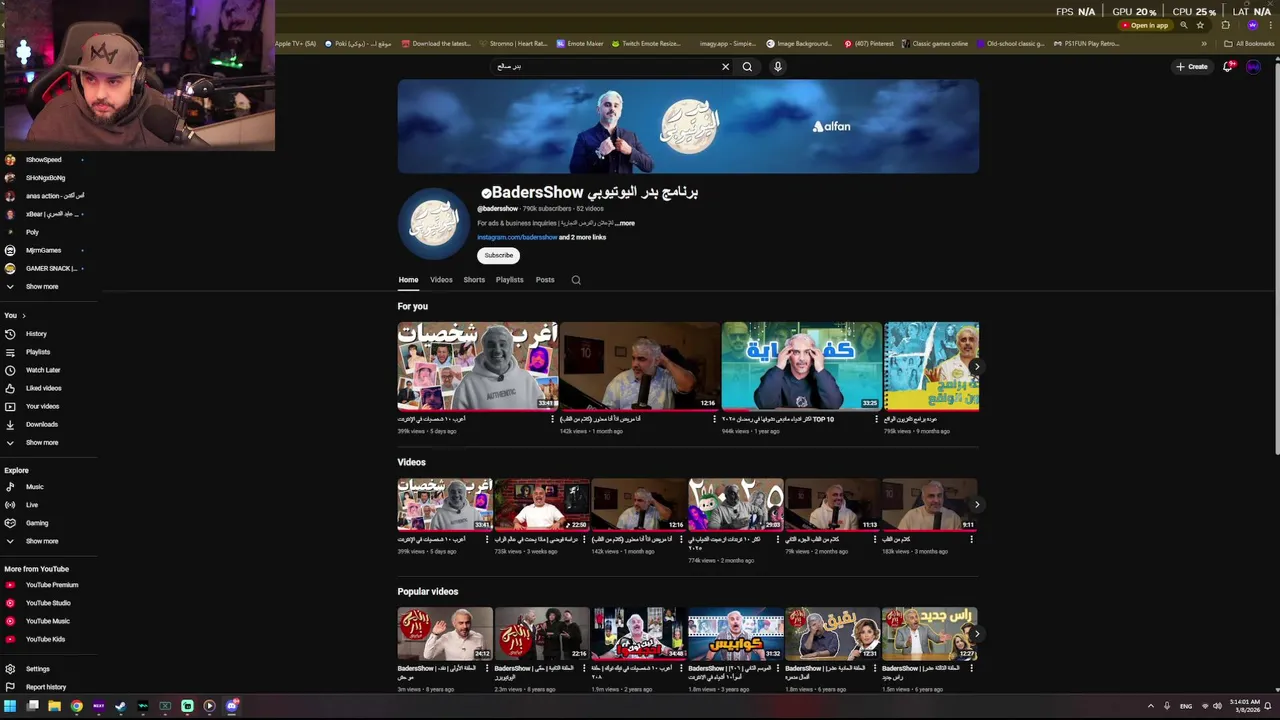Click the zoom magnifier in address bar

coord(1184,25)
